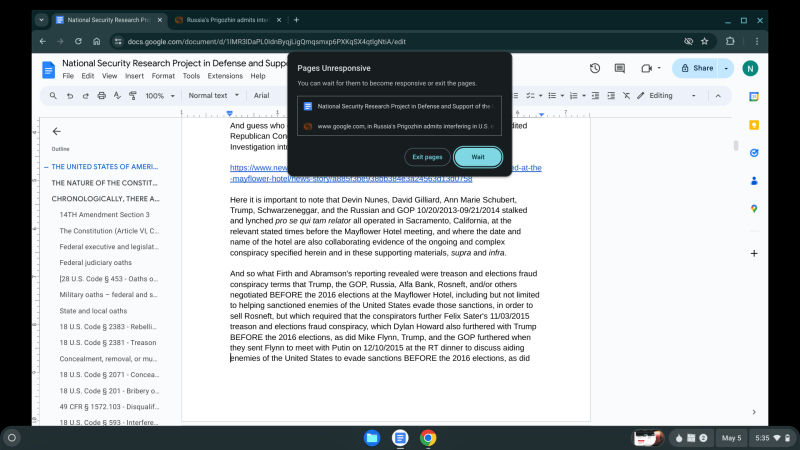Collapse the toolbar with the up chevron

(718, 95)
